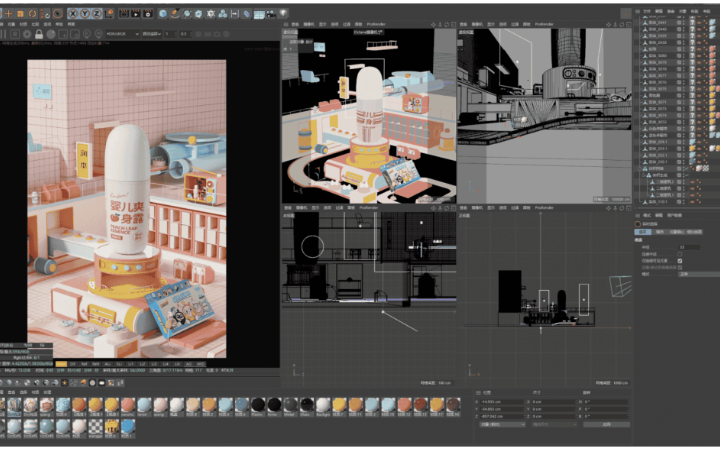720x450 pixels.
Task: Click the Render View clapboard icon
Action: (124, 14)
